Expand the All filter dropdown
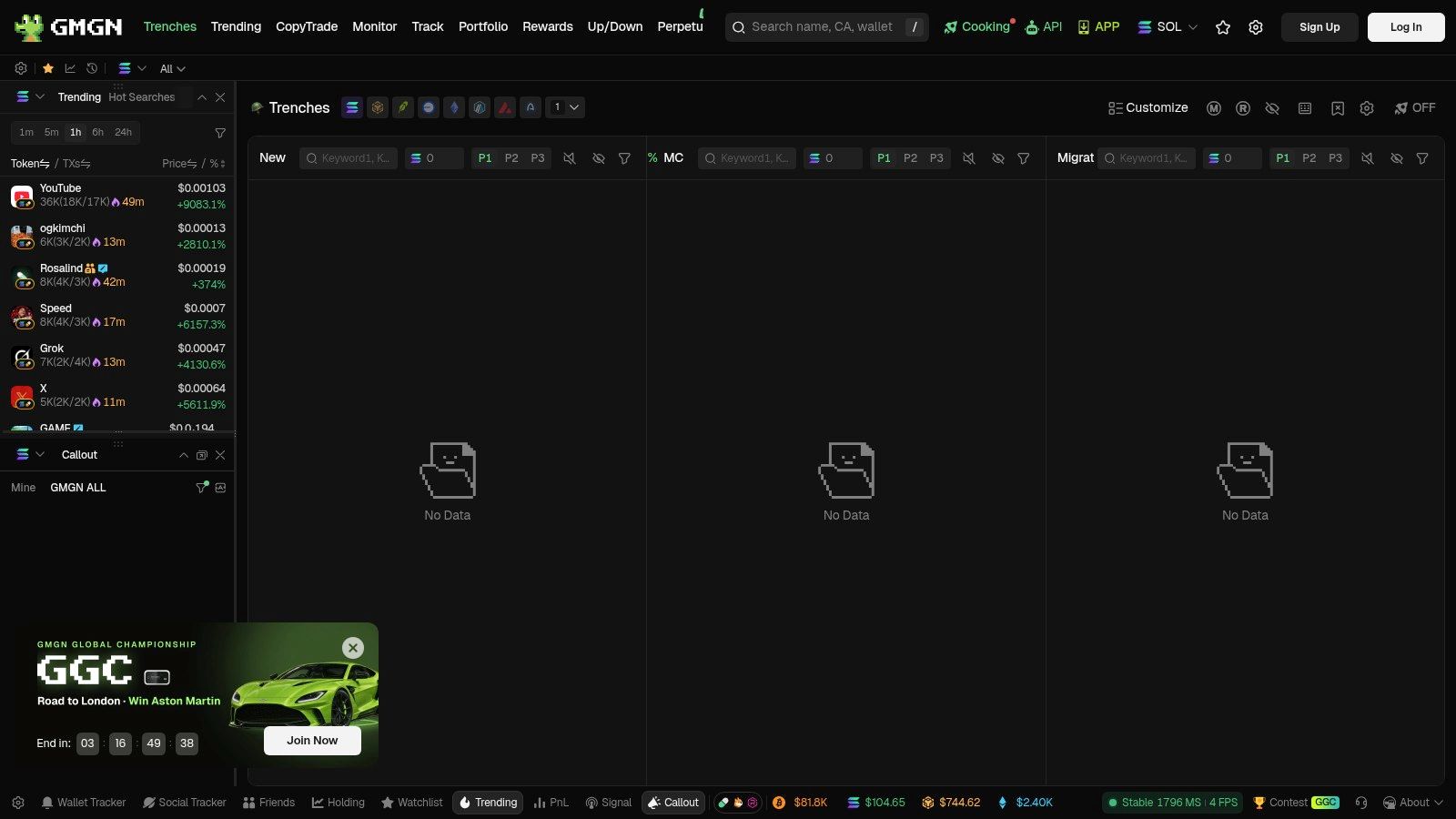1456x819 pixels. pos(172,68)
